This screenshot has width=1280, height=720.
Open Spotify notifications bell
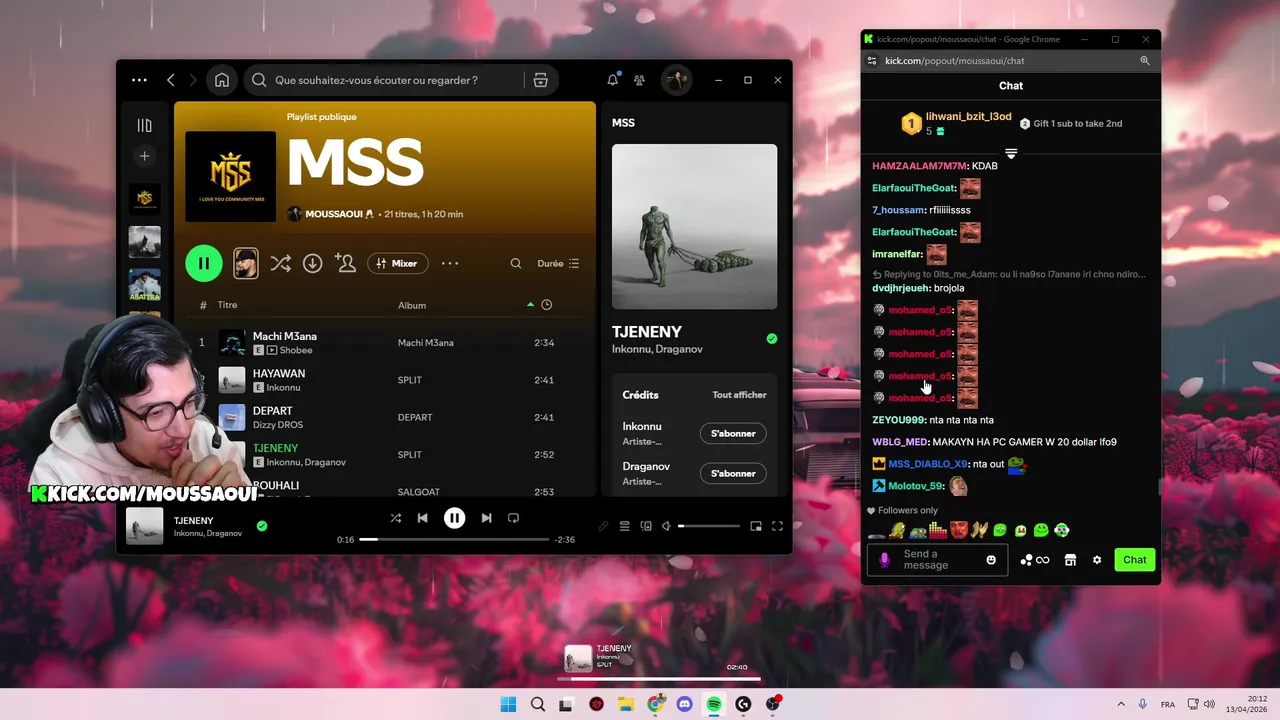[613, 80]
